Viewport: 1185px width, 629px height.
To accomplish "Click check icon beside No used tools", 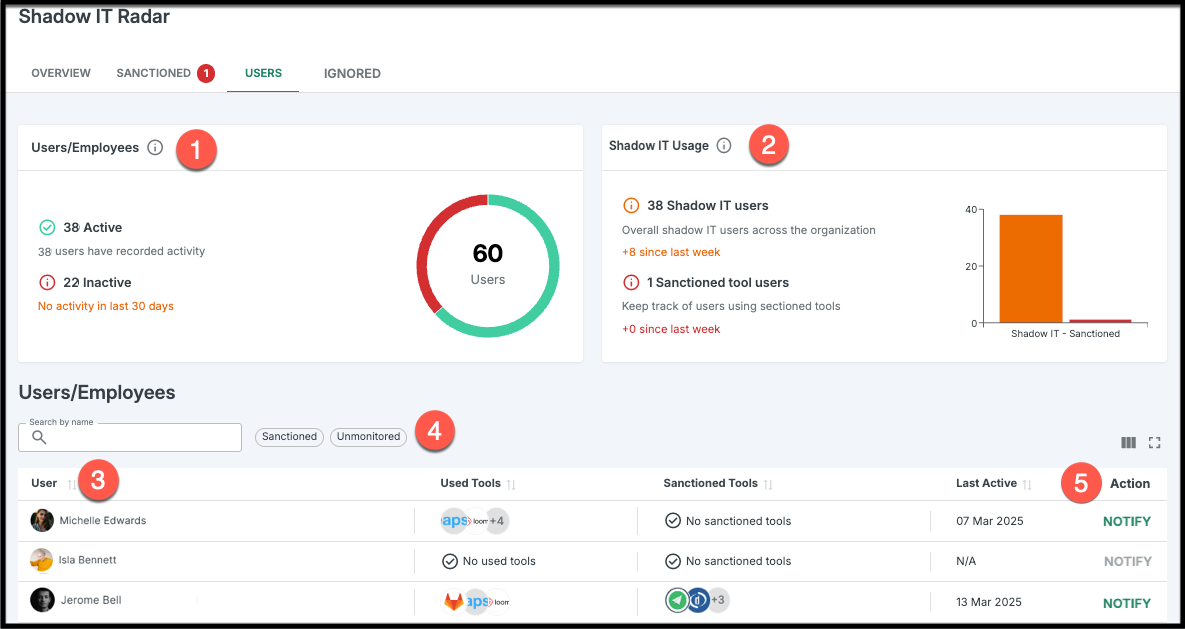I will coord(450,562).
